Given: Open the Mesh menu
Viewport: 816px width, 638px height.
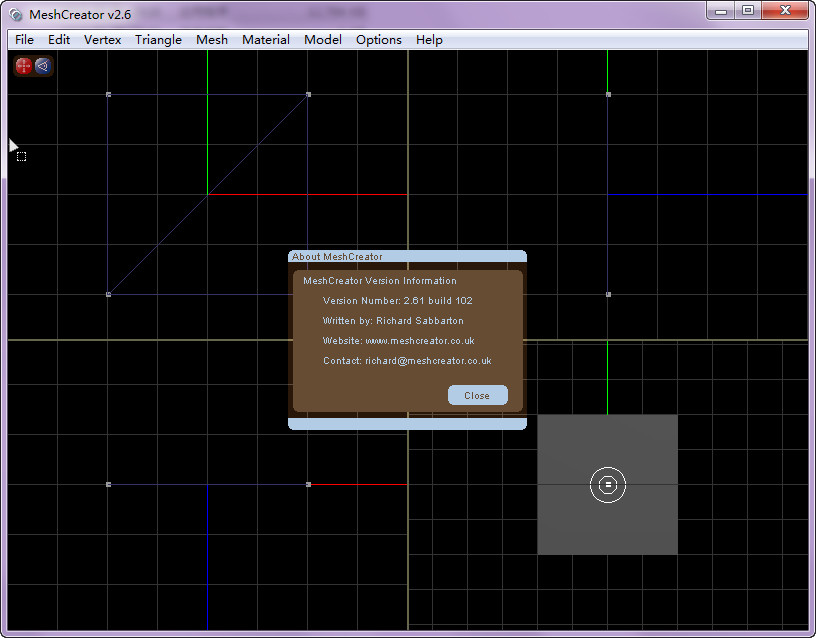Looking at the screenshot, I should tap(212, 40).
